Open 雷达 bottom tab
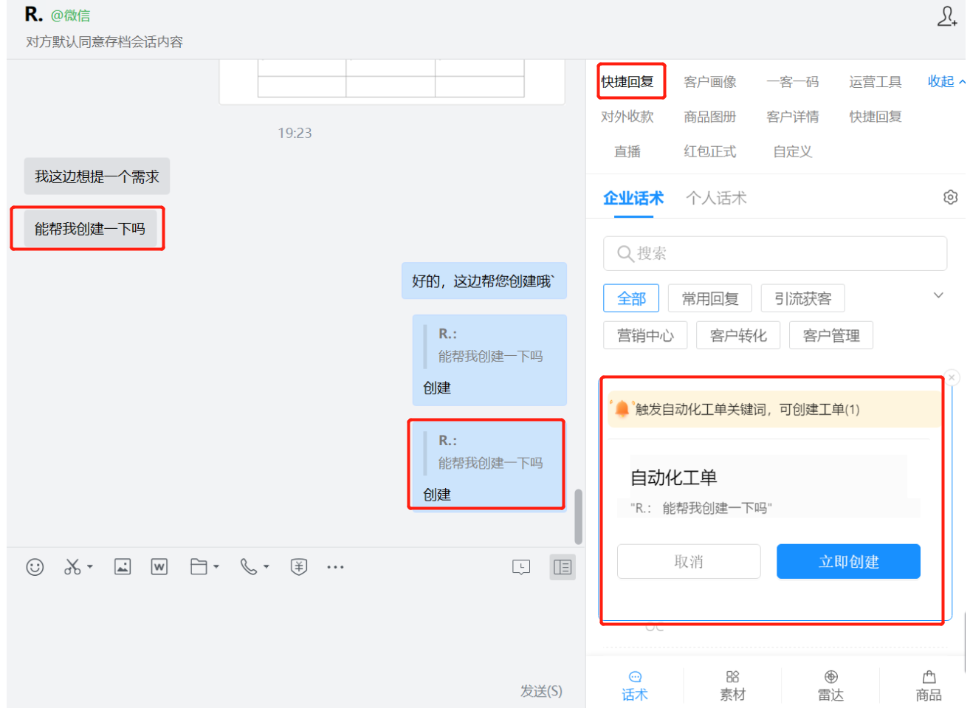The width and height of the screenshot is (970, 708). click(831, 686)
